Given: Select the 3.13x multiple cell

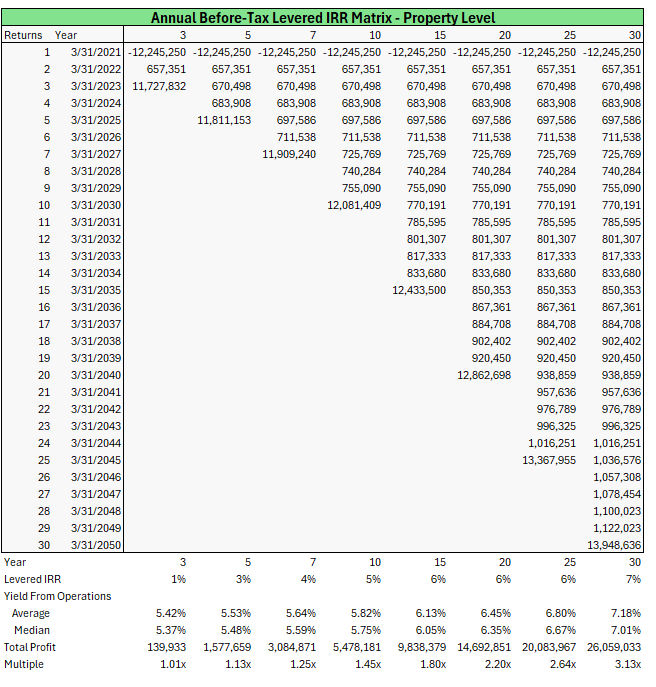Looking at the screenshot, I should point(628,664).
